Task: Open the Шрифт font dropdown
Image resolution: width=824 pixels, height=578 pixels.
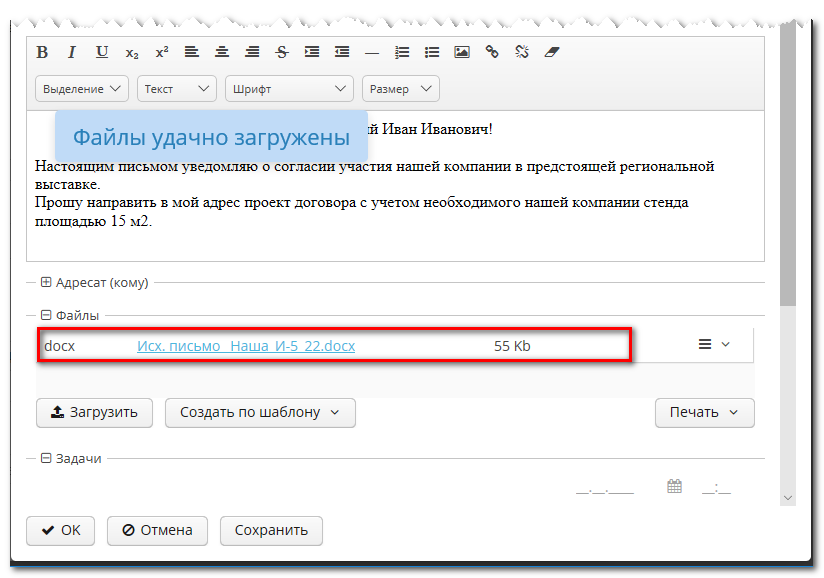Action: [289, 89]
